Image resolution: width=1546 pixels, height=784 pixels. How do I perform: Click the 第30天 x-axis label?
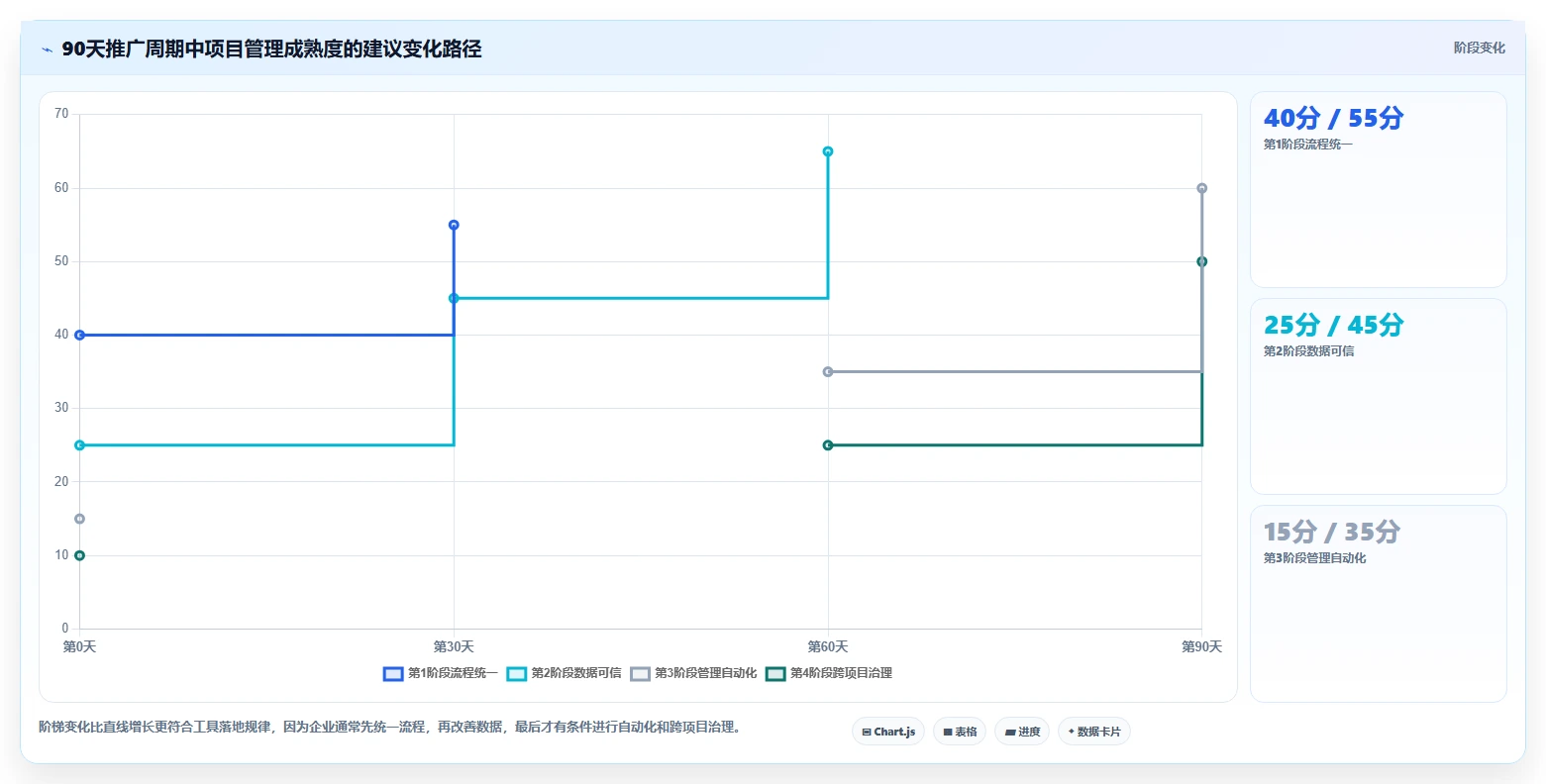(x=454, y=646)
